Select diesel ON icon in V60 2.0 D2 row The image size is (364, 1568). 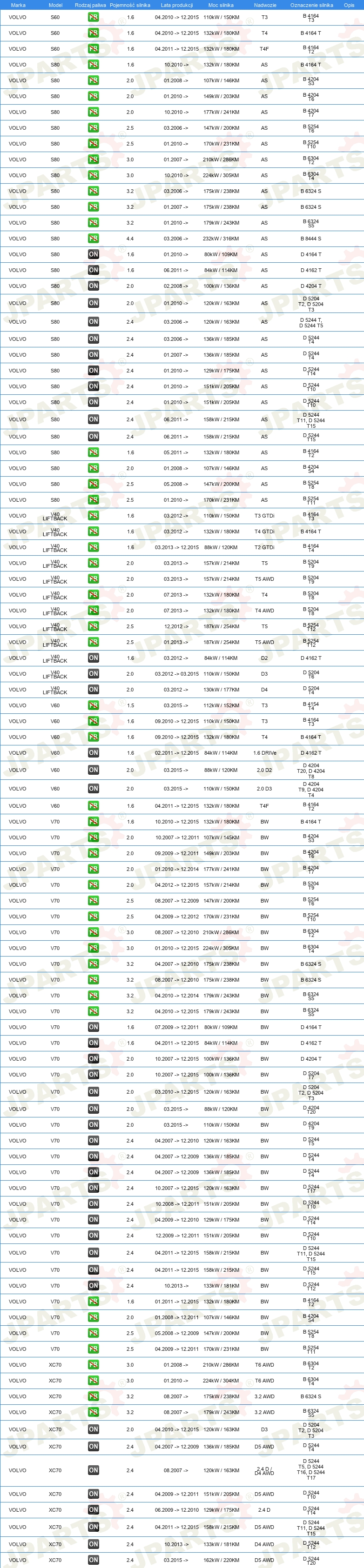pyautogui.click(x=93, y=770)
